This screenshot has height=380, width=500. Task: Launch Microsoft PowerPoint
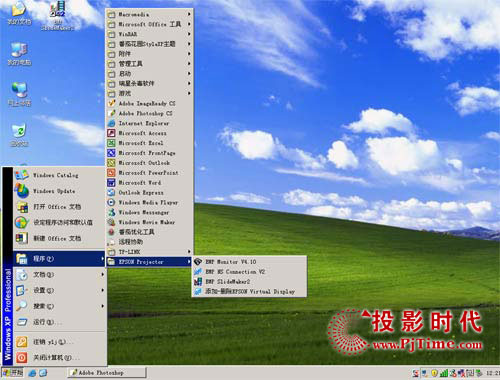click(x=149, y=173)
